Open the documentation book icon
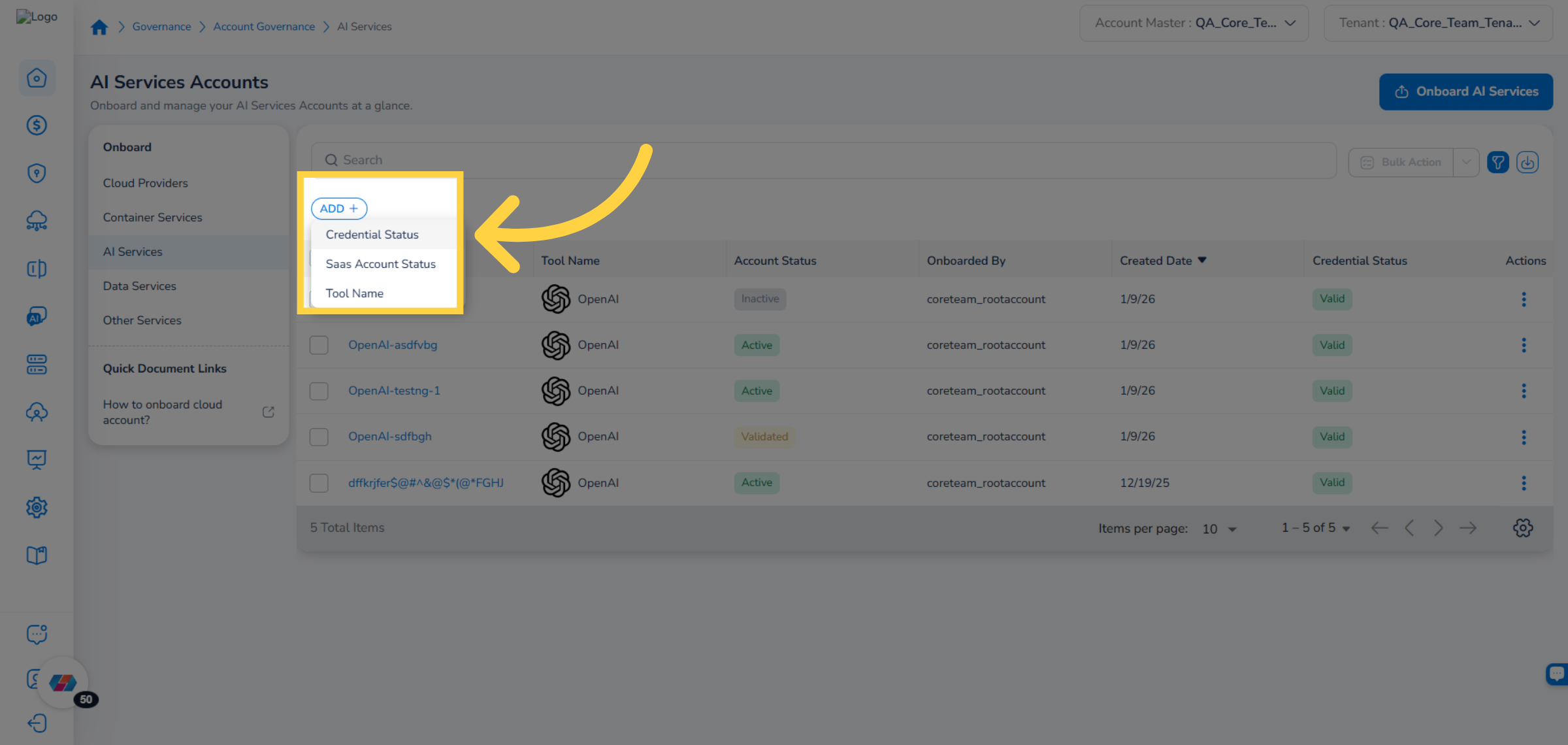The image size is (1568, 745). 37,555
